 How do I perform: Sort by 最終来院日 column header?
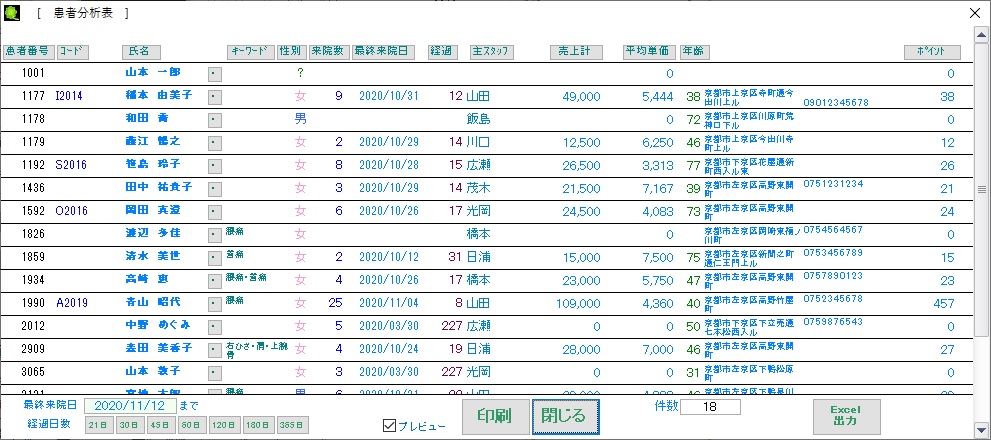pos(384,52)
